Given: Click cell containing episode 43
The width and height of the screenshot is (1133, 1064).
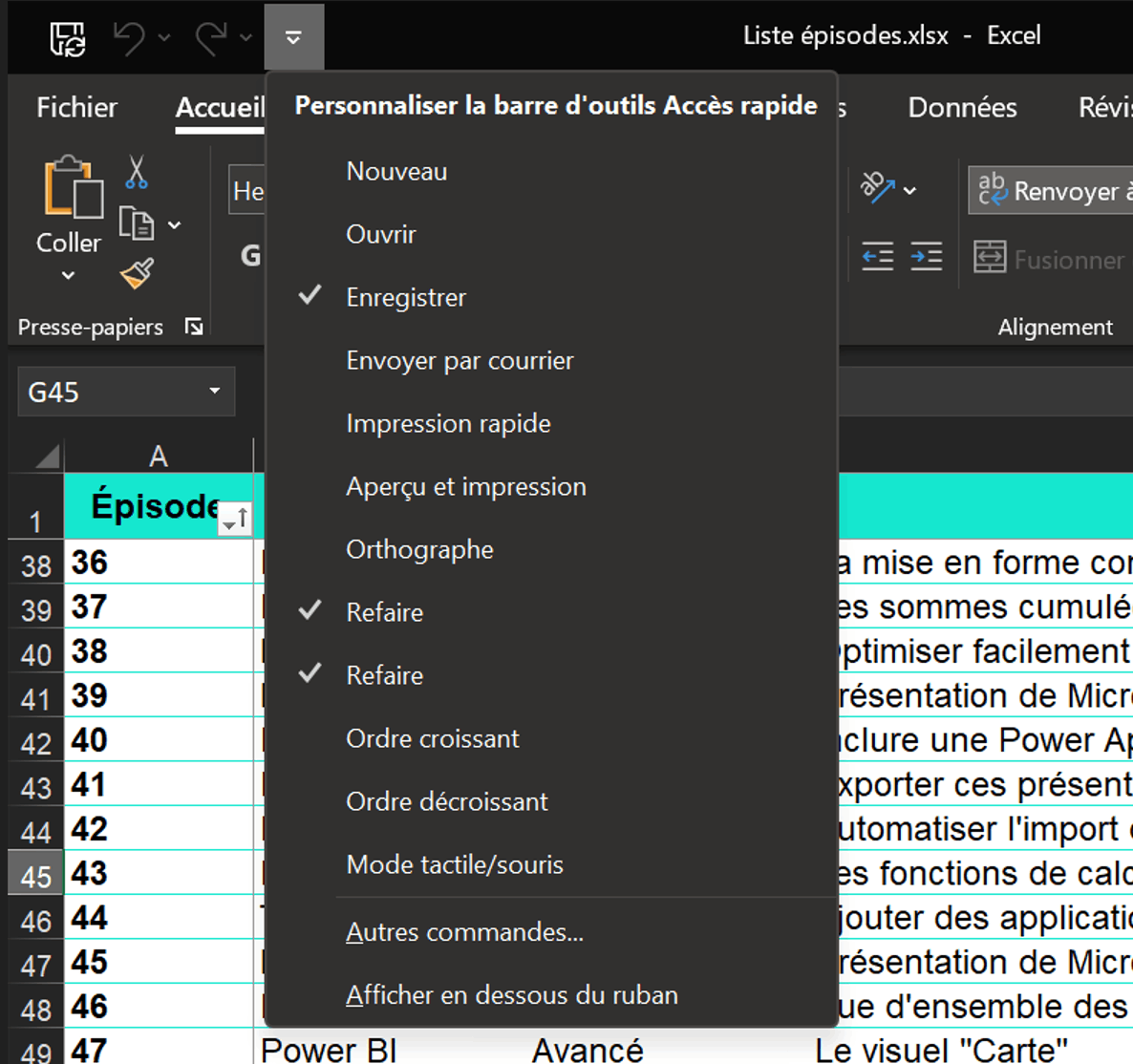Looking at the screenshot, I should click(159, 873).
